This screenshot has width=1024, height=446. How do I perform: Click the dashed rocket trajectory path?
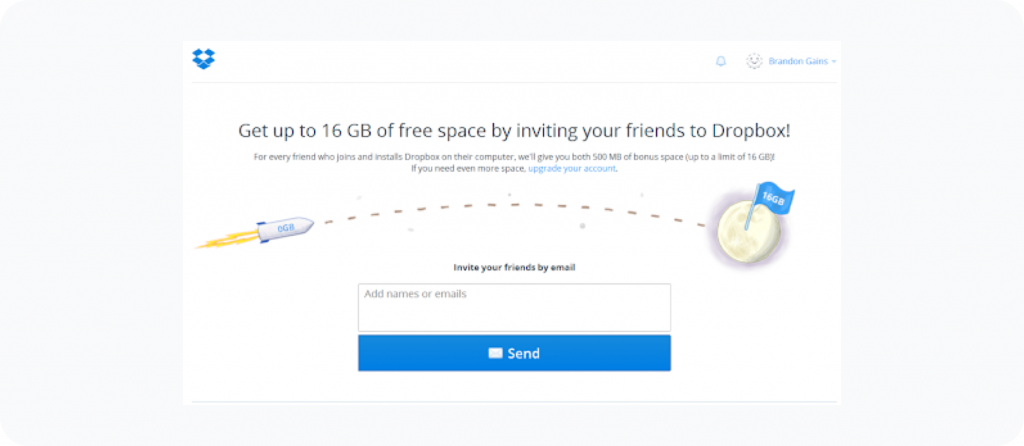point(500,205)
